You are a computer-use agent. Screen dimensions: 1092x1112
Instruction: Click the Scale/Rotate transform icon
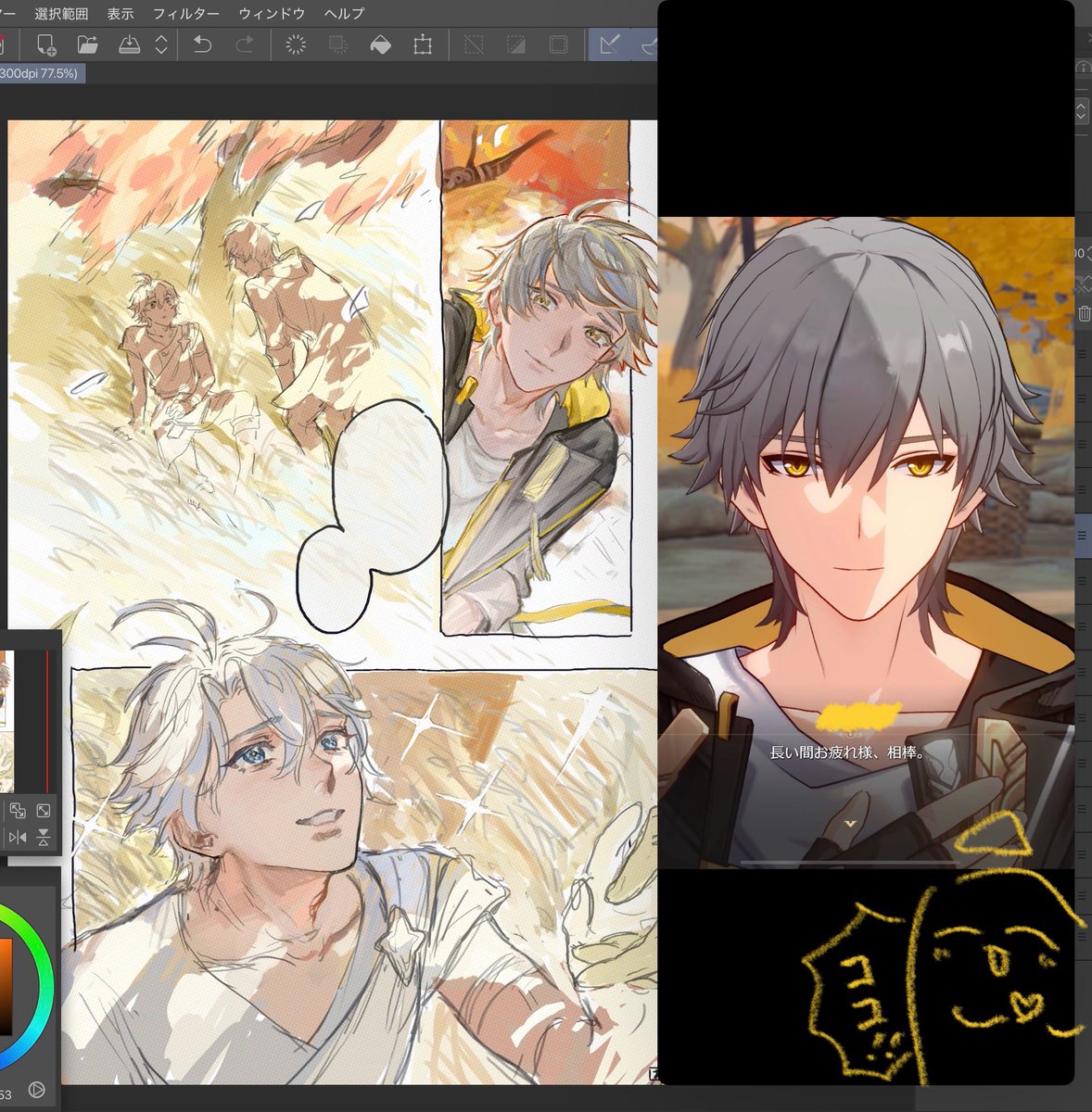click(x=423, y=44)
